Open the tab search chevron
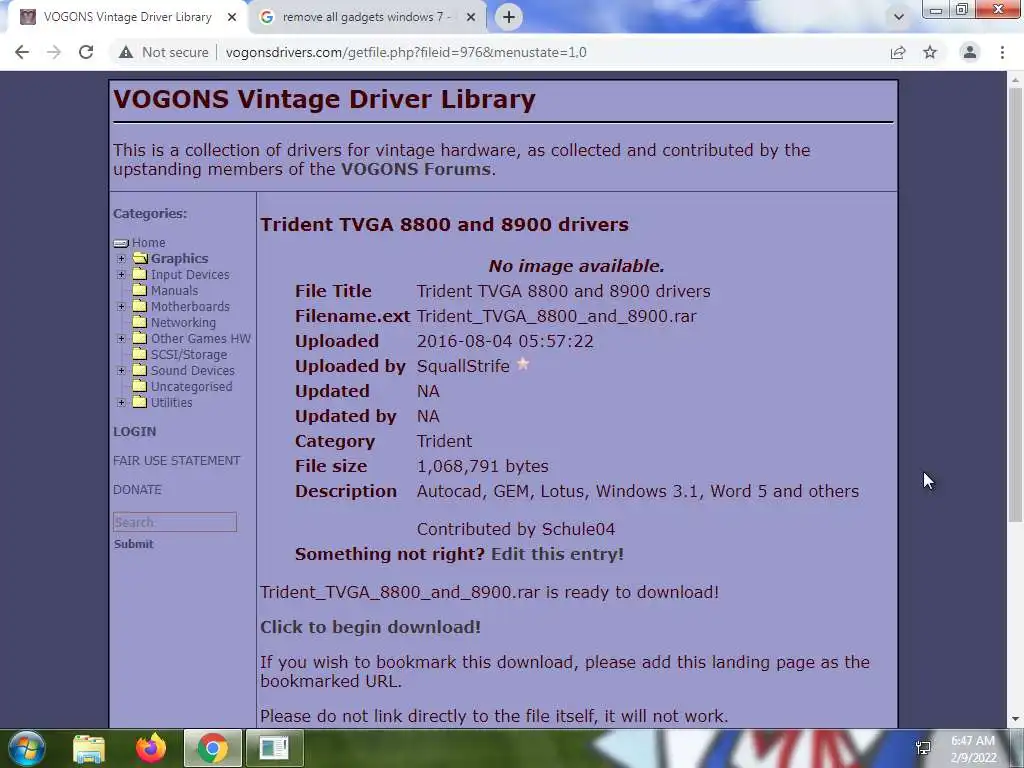 [x=899, y=17]
